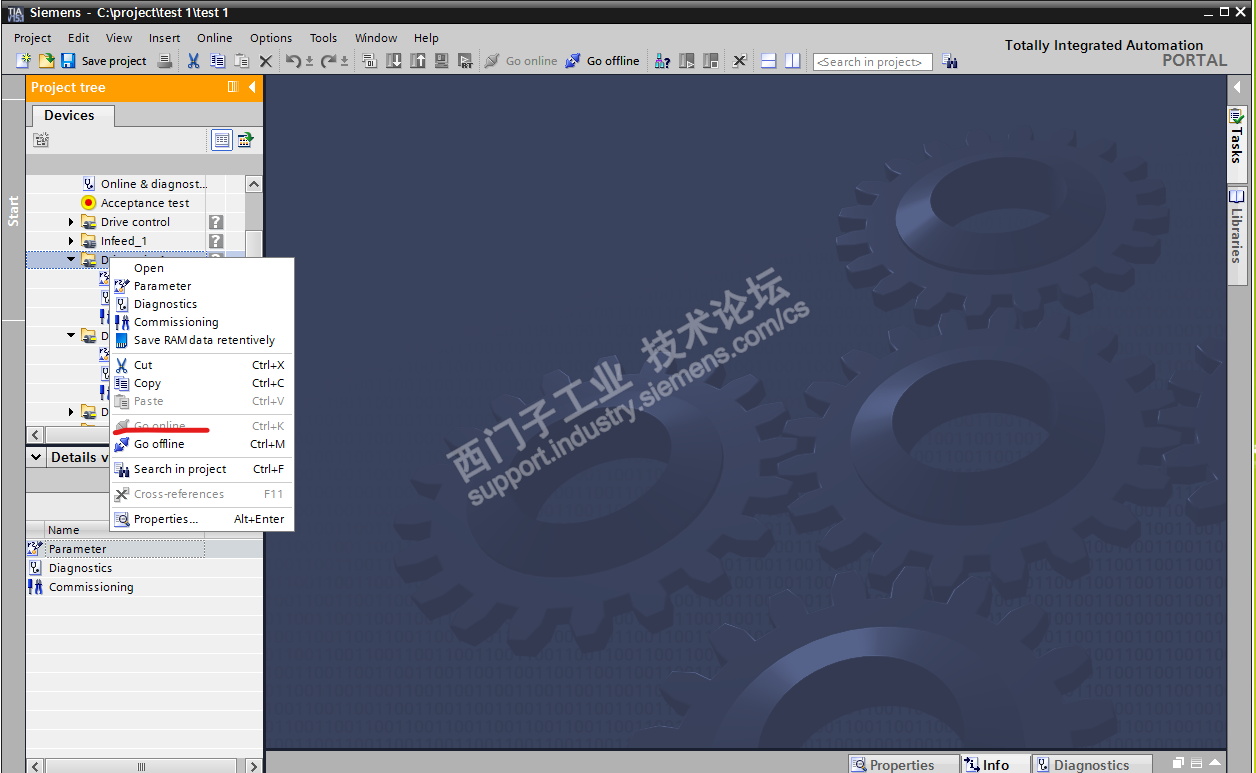Open the Redo history dropdown arrow
Screen dimensions: 1256x773
(x=344, y=61)
